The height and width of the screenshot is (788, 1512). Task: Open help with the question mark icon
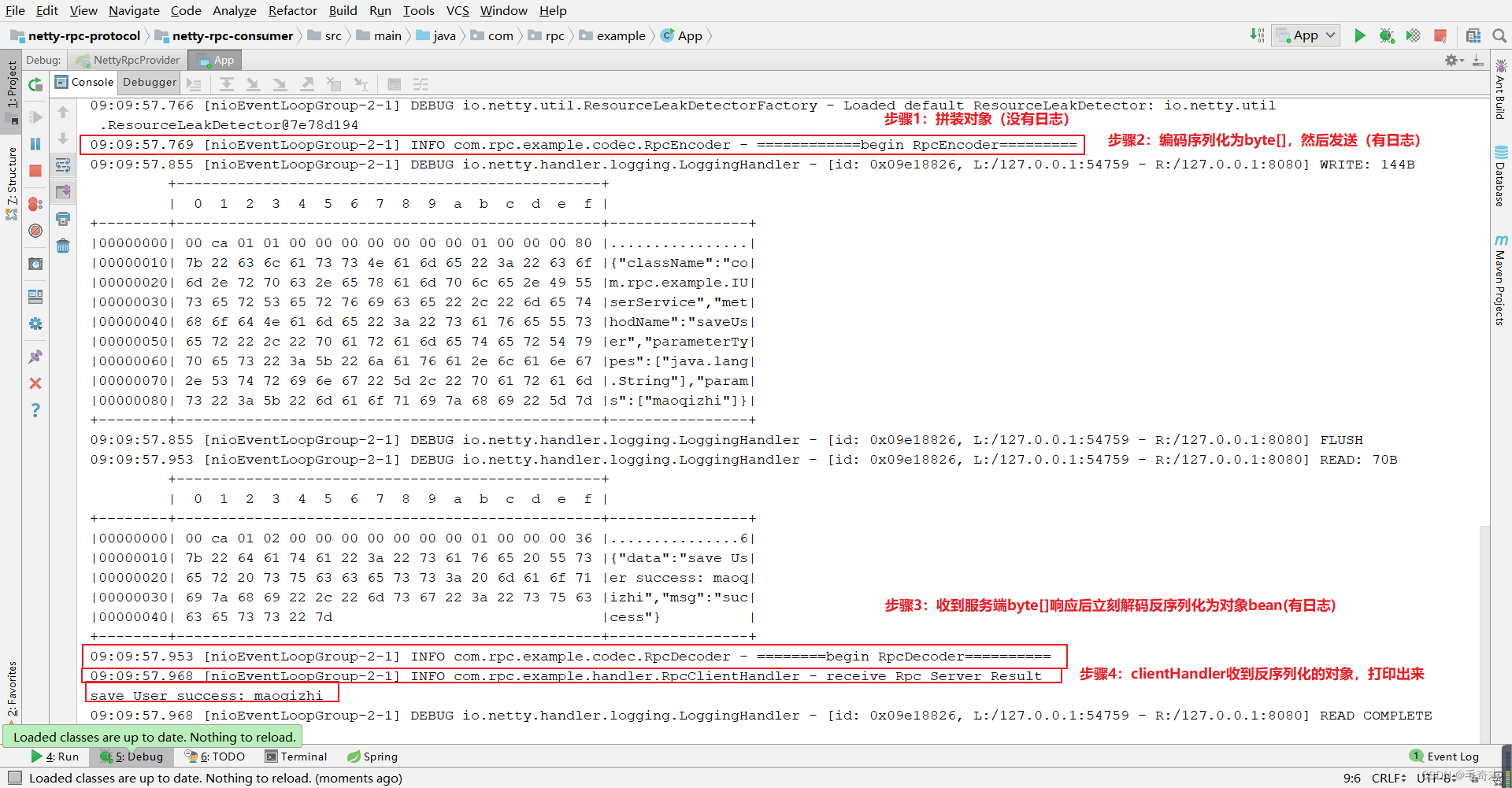[x=35, y=410]
